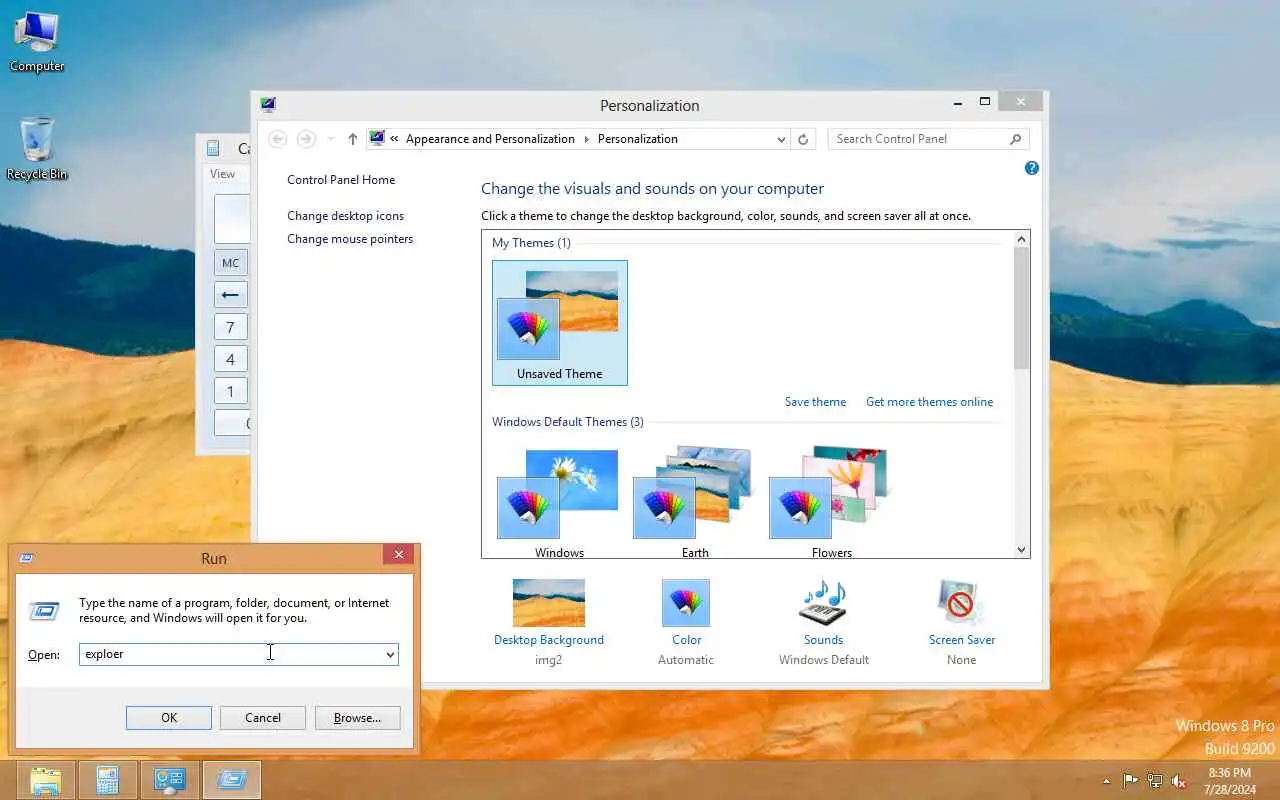Viewport: 1280px width, 800px height.
Task: Click the themes list scroll down arrow
Action: [x=1021, y=549]
